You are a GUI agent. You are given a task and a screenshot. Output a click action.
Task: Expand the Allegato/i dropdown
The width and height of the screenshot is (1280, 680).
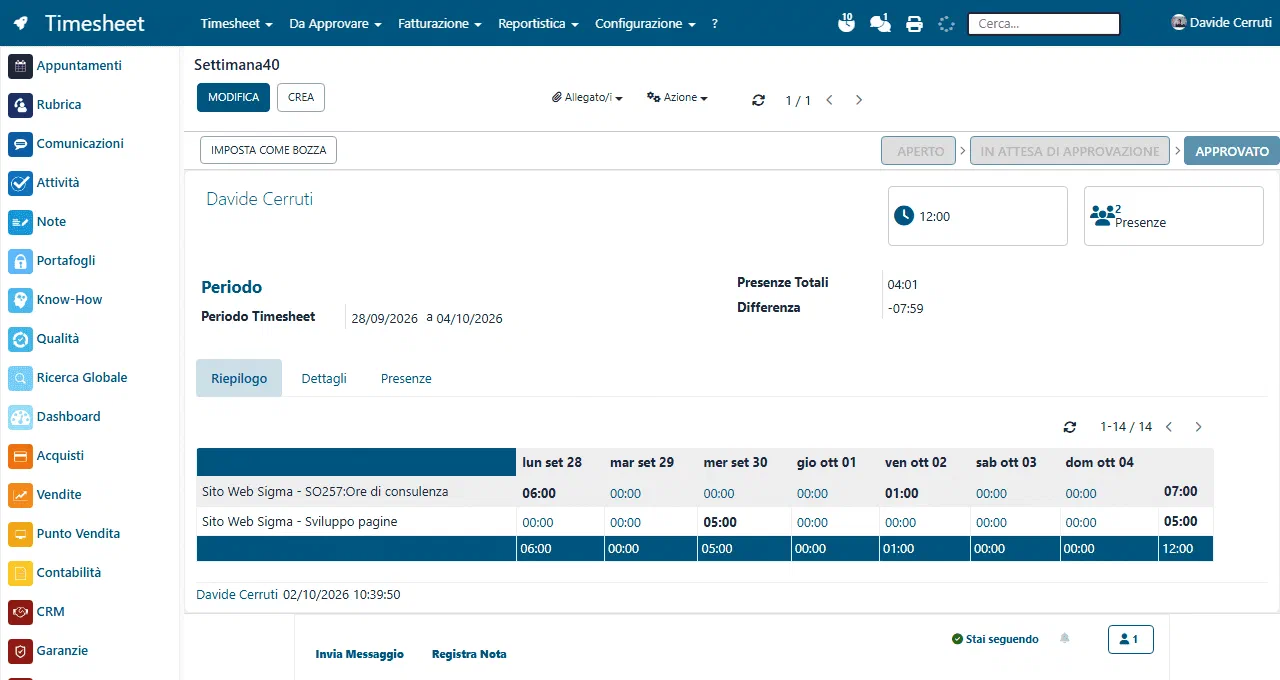(588, 98)
